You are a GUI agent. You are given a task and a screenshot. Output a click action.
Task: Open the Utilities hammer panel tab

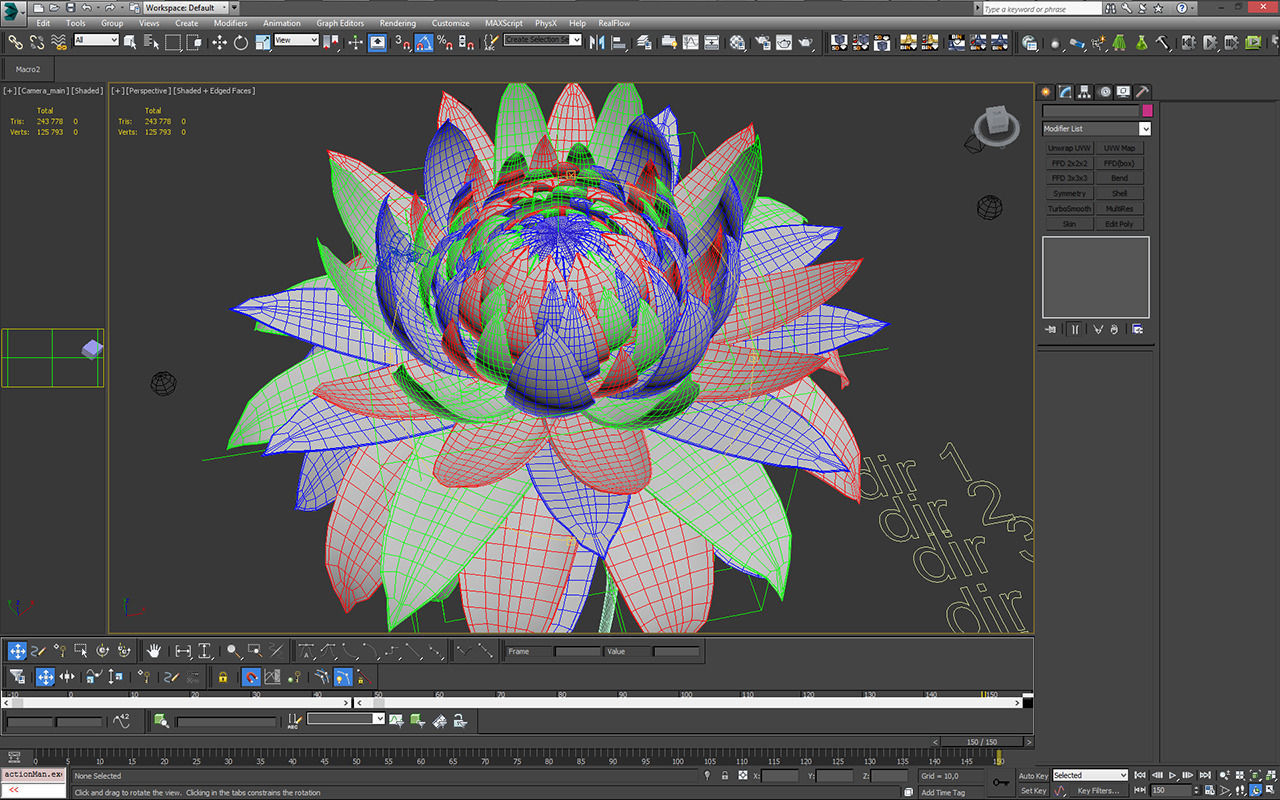[x=1143, y=91]
